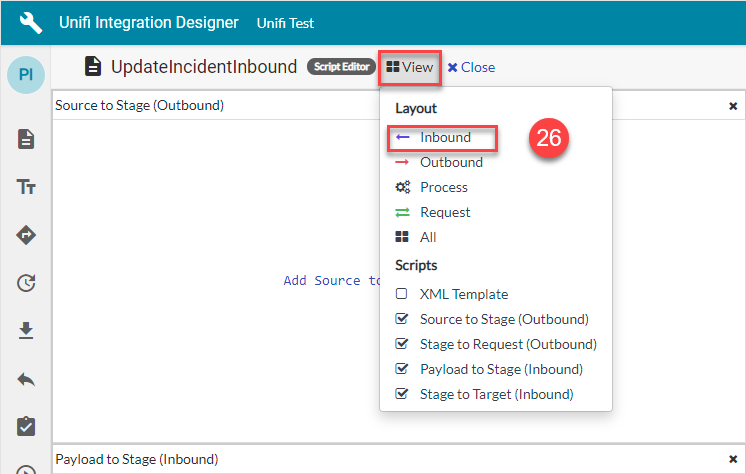Enable the XML Template checkbox

pyautogui.click(x=402, y=294)
